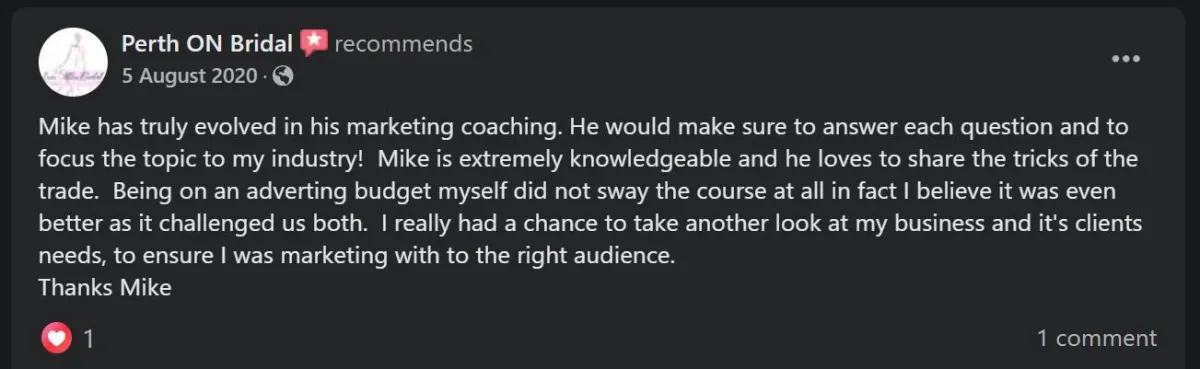Open the 5 August 2020 post timestamp
1200x369 pixels.
pyautogui.click(x=189, y=76)
